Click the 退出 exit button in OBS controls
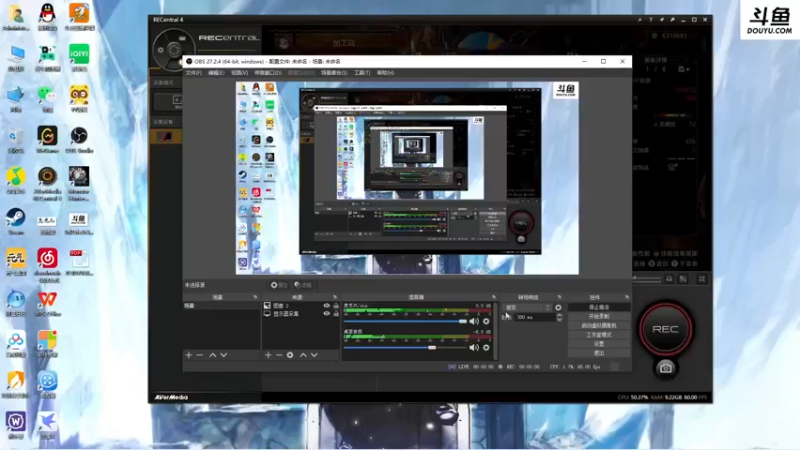 pyautogui.click(x=599, y=353)
